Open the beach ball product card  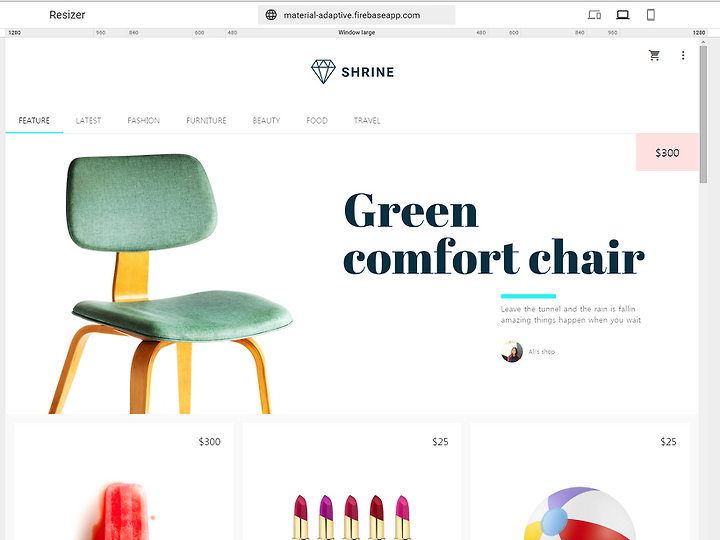(x=580, y=481)
